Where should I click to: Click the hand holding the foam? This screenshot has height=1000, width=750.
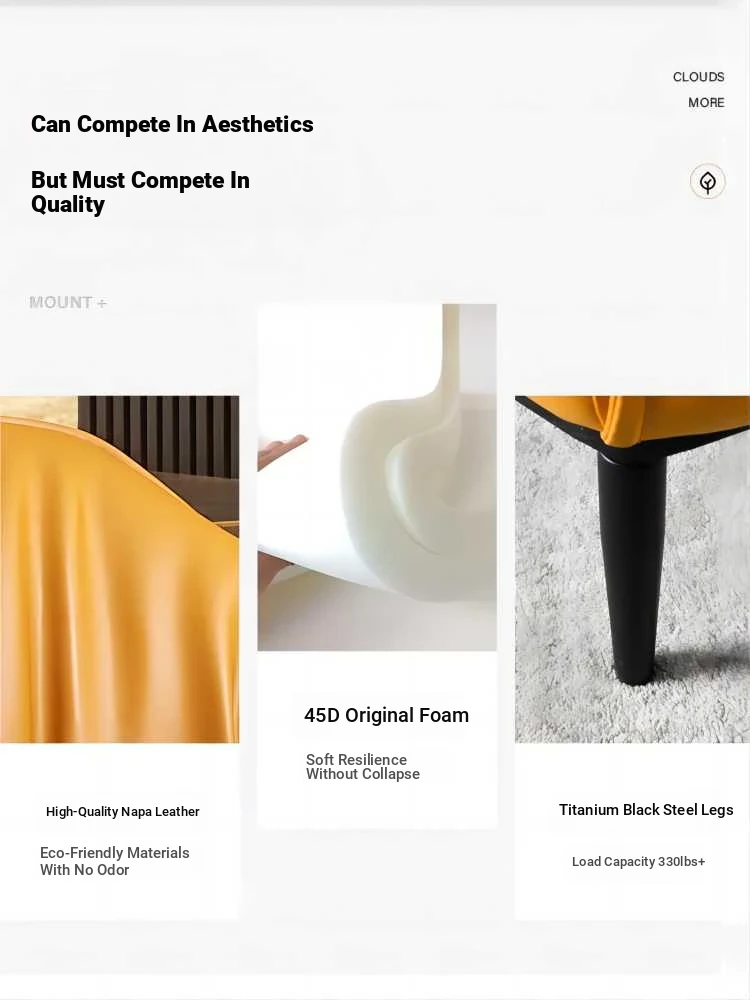click(283, 450)
